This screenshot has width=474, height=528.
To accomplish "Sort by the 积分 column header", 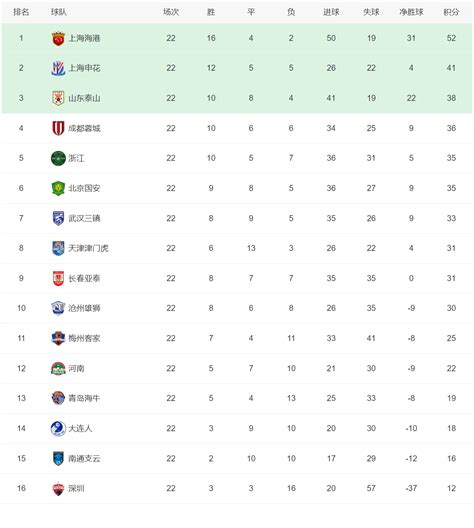I will click(x=451, y=12).
